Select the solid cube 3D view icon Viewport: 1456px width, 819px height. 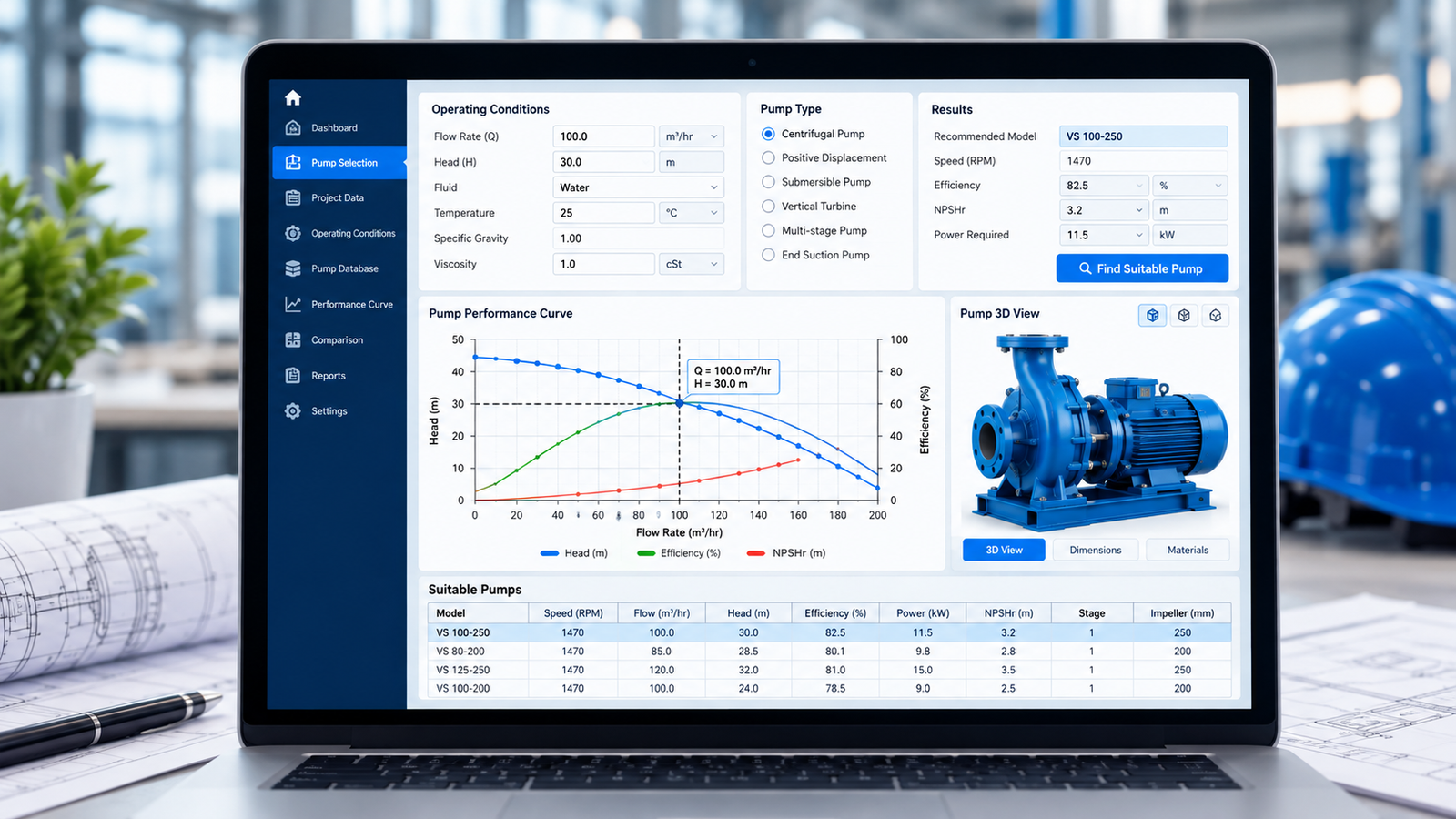tap(1152, 315)
